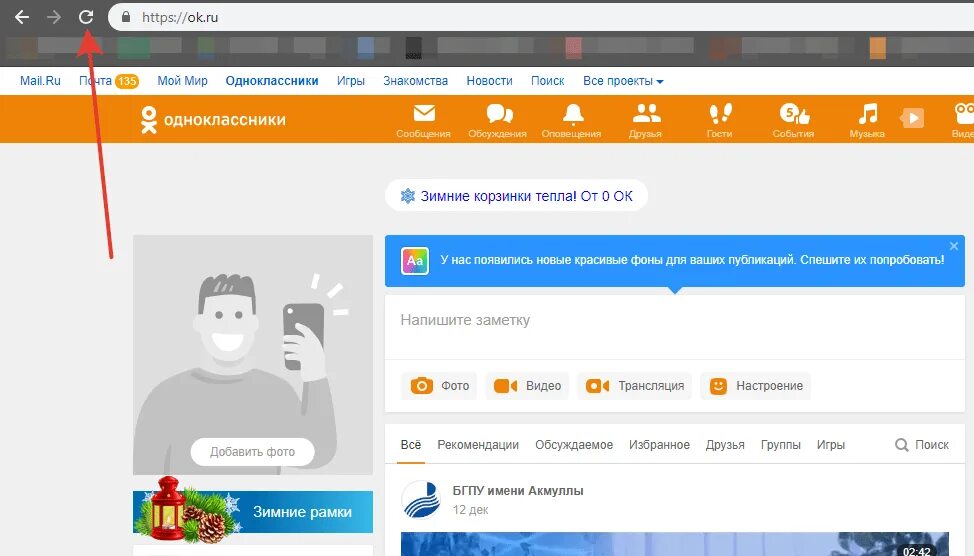Open the Знакомства link
Viewport: 974px width, 556px height.
pos(416,81)
